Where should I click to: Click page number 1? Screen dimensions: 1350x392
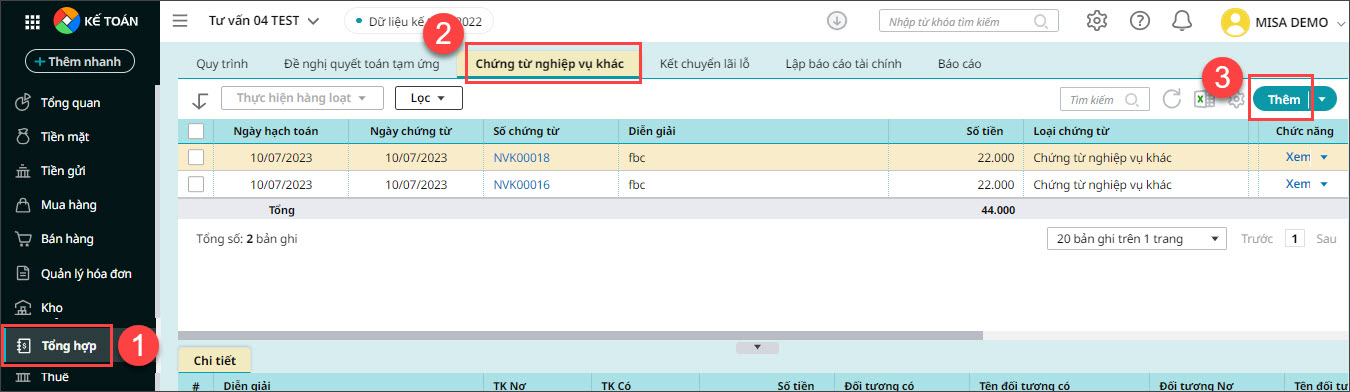click(1295, 239)
